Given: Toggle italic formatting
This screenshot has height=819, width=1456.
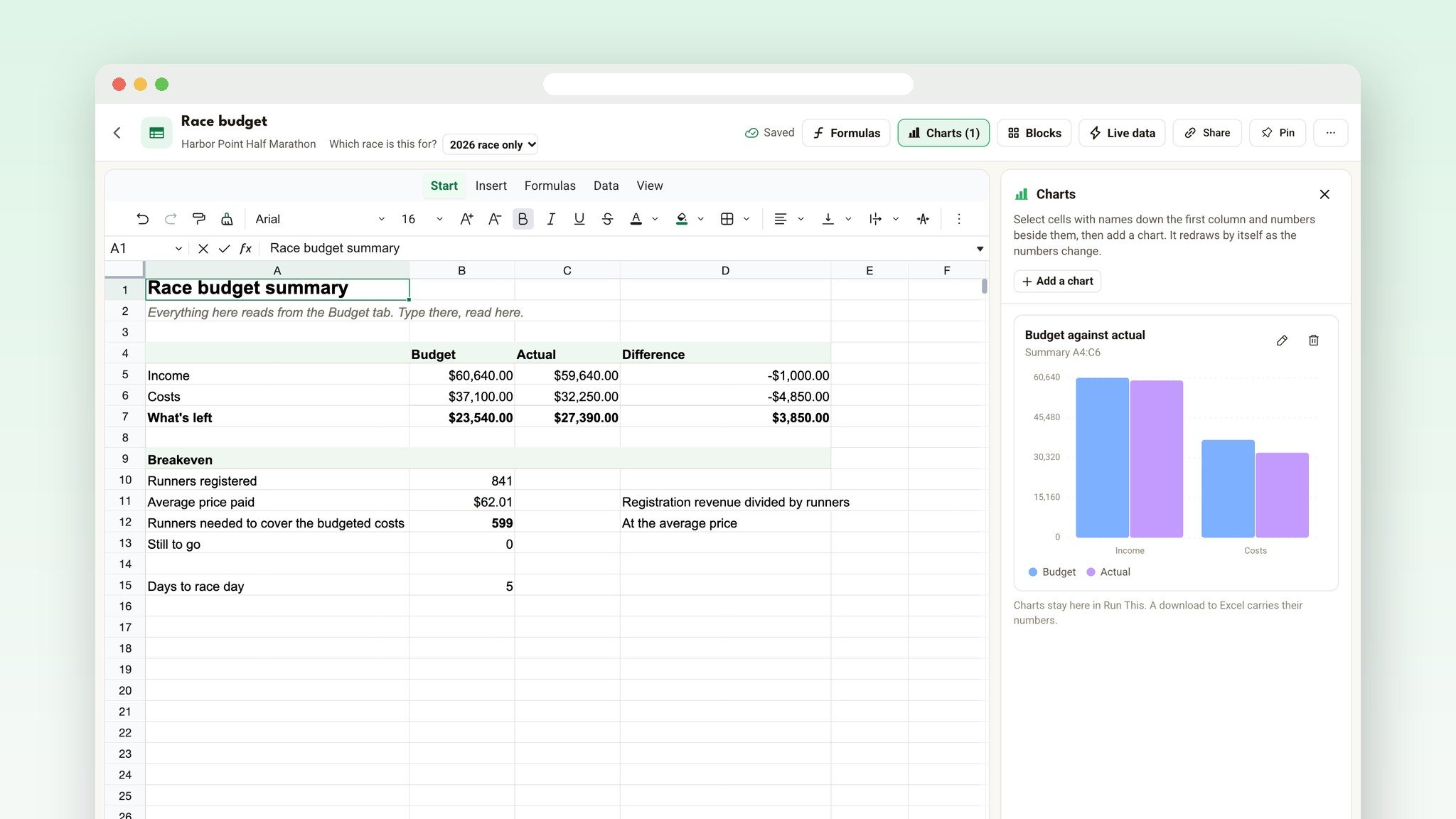Looking at the screenshot, I should (551, 219).
